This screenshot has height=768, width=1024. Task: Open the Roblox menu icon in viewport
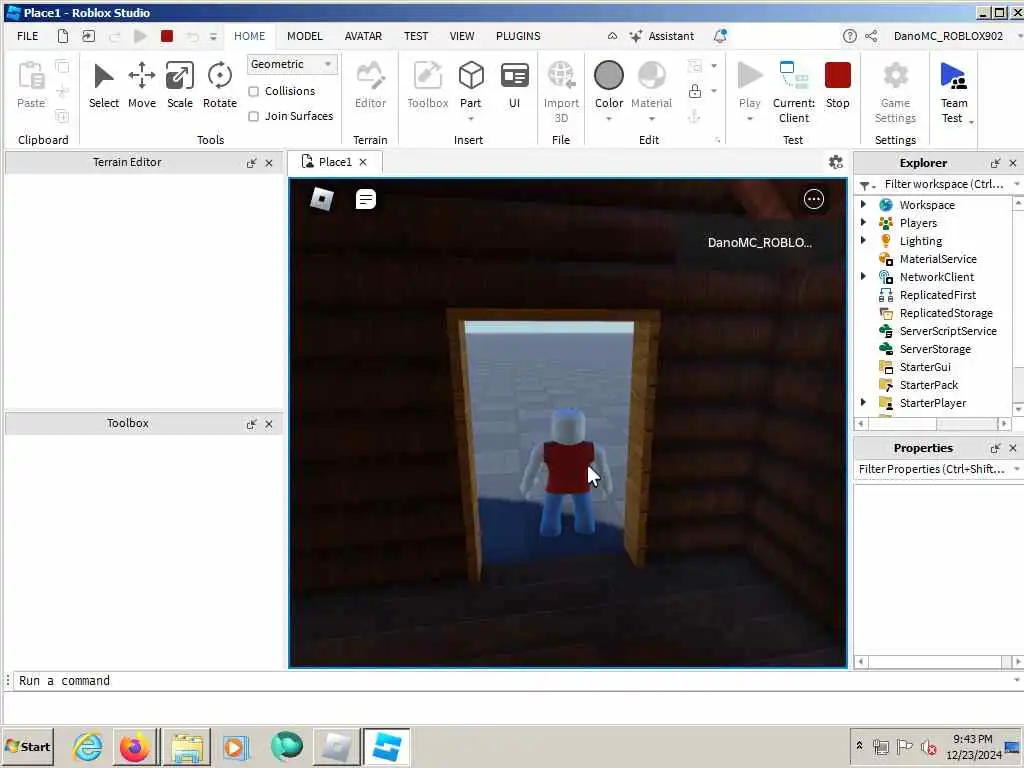tap(321, 199)
